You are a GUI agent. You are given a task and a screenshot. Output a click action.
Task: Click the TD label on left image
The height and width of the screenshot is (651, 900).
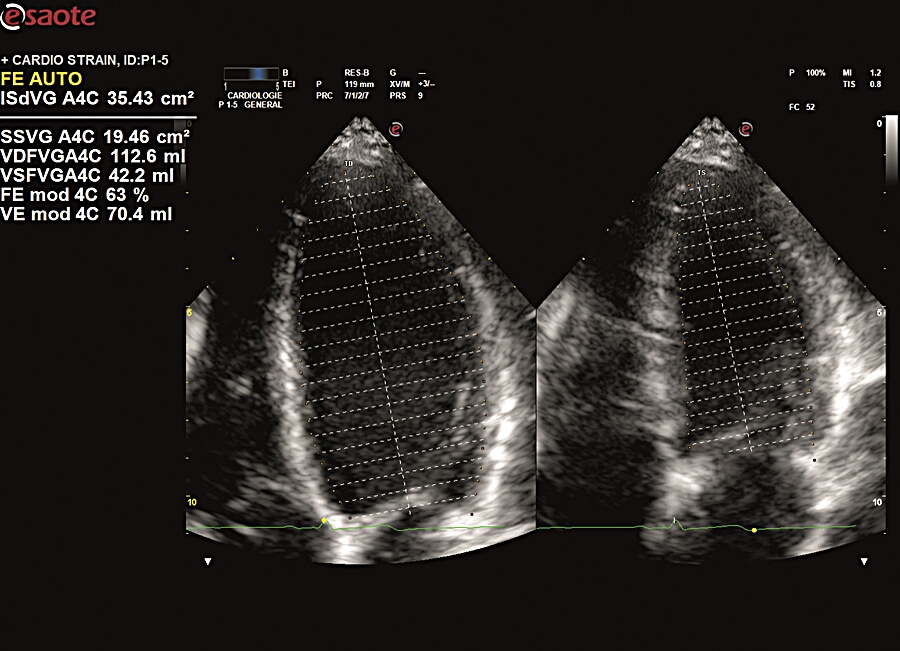[x=348, y=163]
